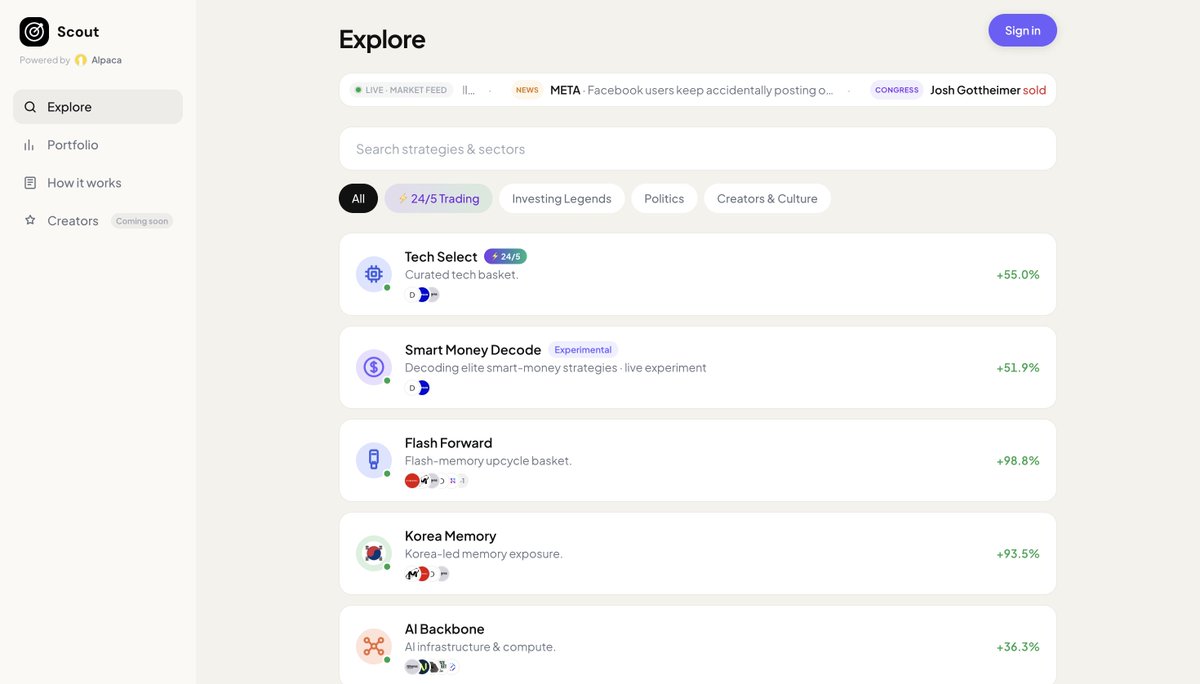Open the AI Backbone strategy title
The width and height of the screenshot is (1200, 684).
pos(445,629)
